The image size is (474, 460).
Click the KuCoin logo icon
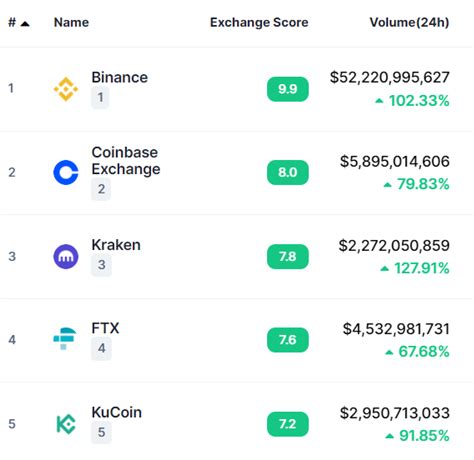(x=66, y=424)
